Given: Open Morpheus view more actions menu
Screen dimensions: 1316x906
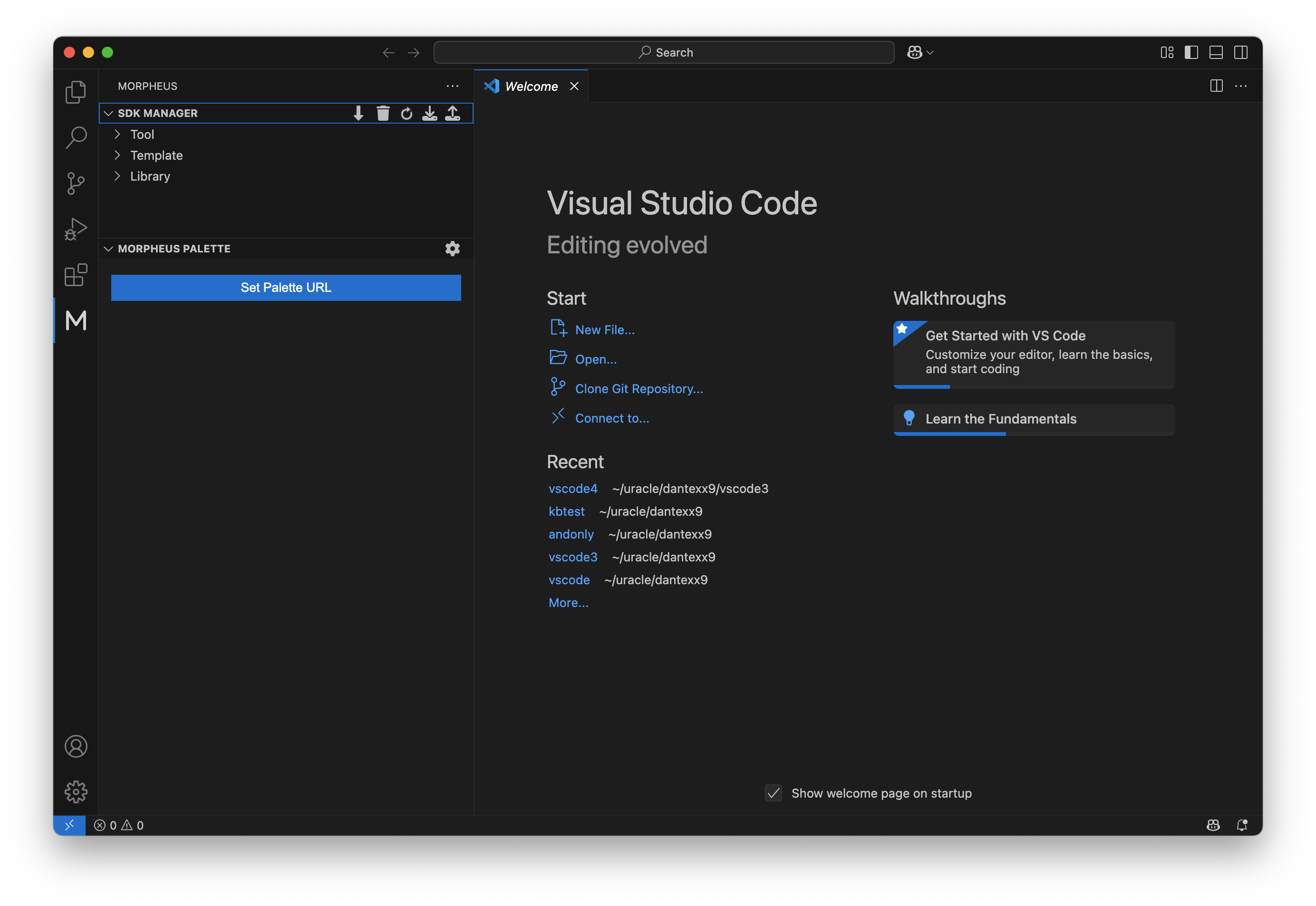Looking at the screenshot, I should click(453, 87).
